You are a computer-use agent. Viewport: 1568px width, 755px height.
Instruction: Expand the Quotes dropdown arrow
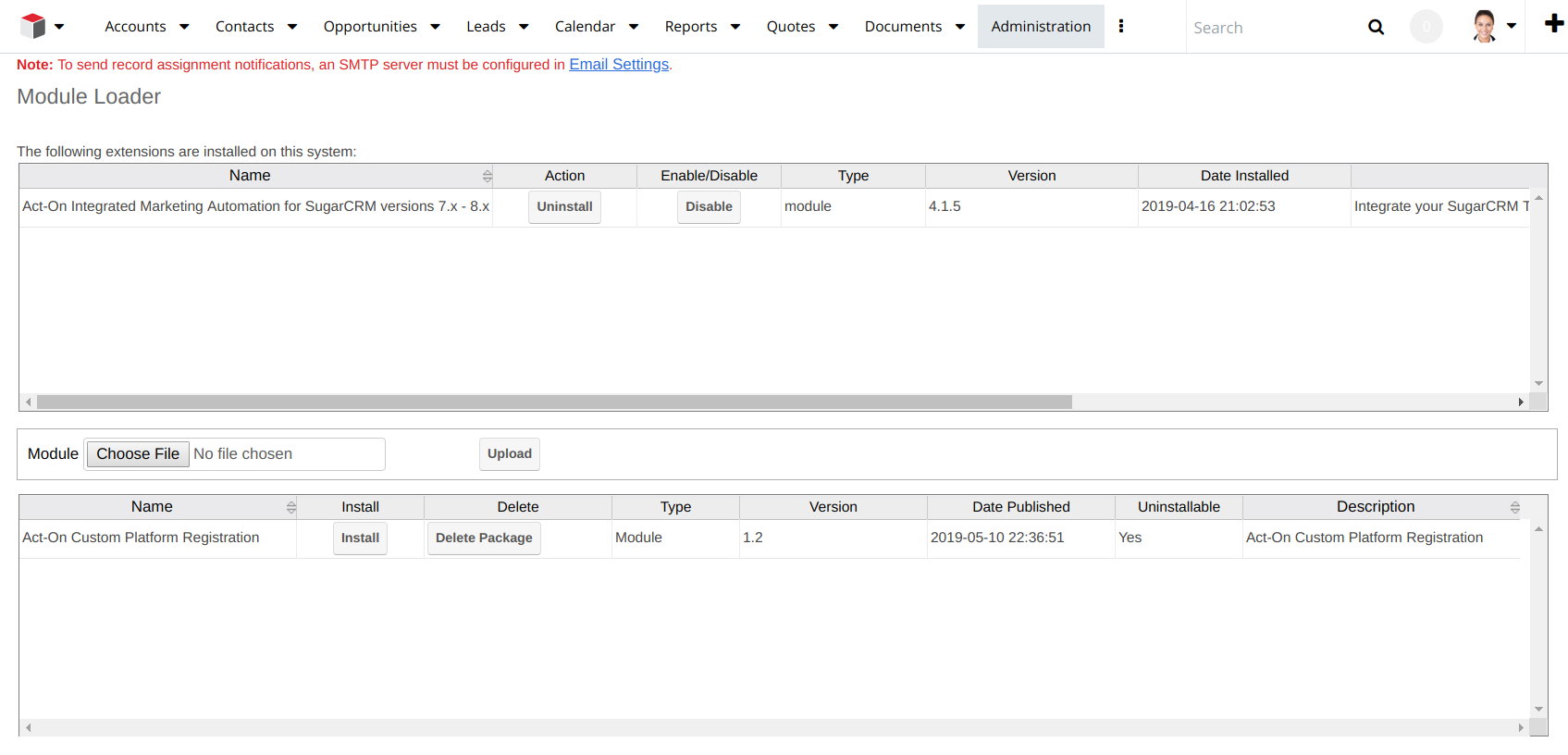point(833,27)
